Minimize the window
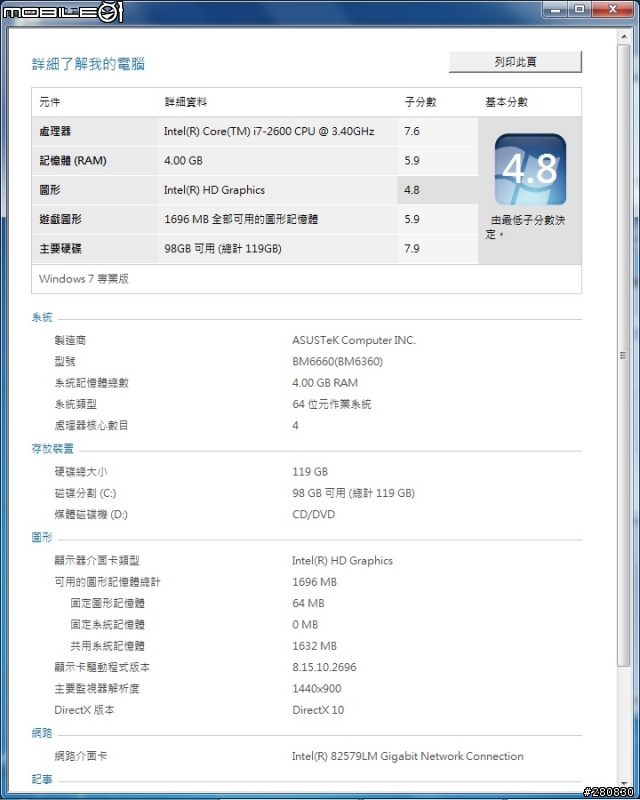 coord(555,9)
